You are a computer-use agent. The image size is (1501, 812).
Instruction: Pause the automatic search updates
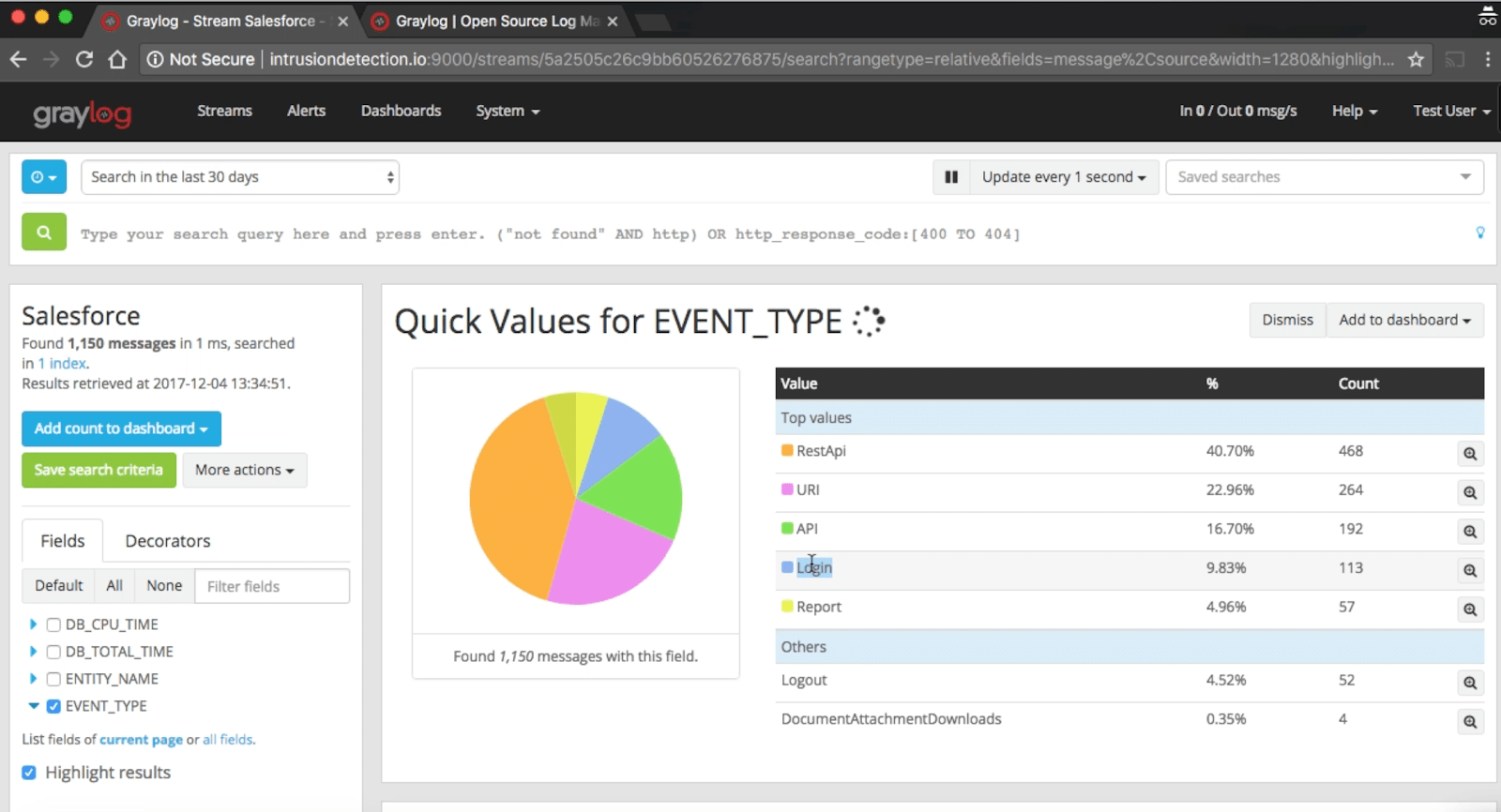tap(951, 177)
